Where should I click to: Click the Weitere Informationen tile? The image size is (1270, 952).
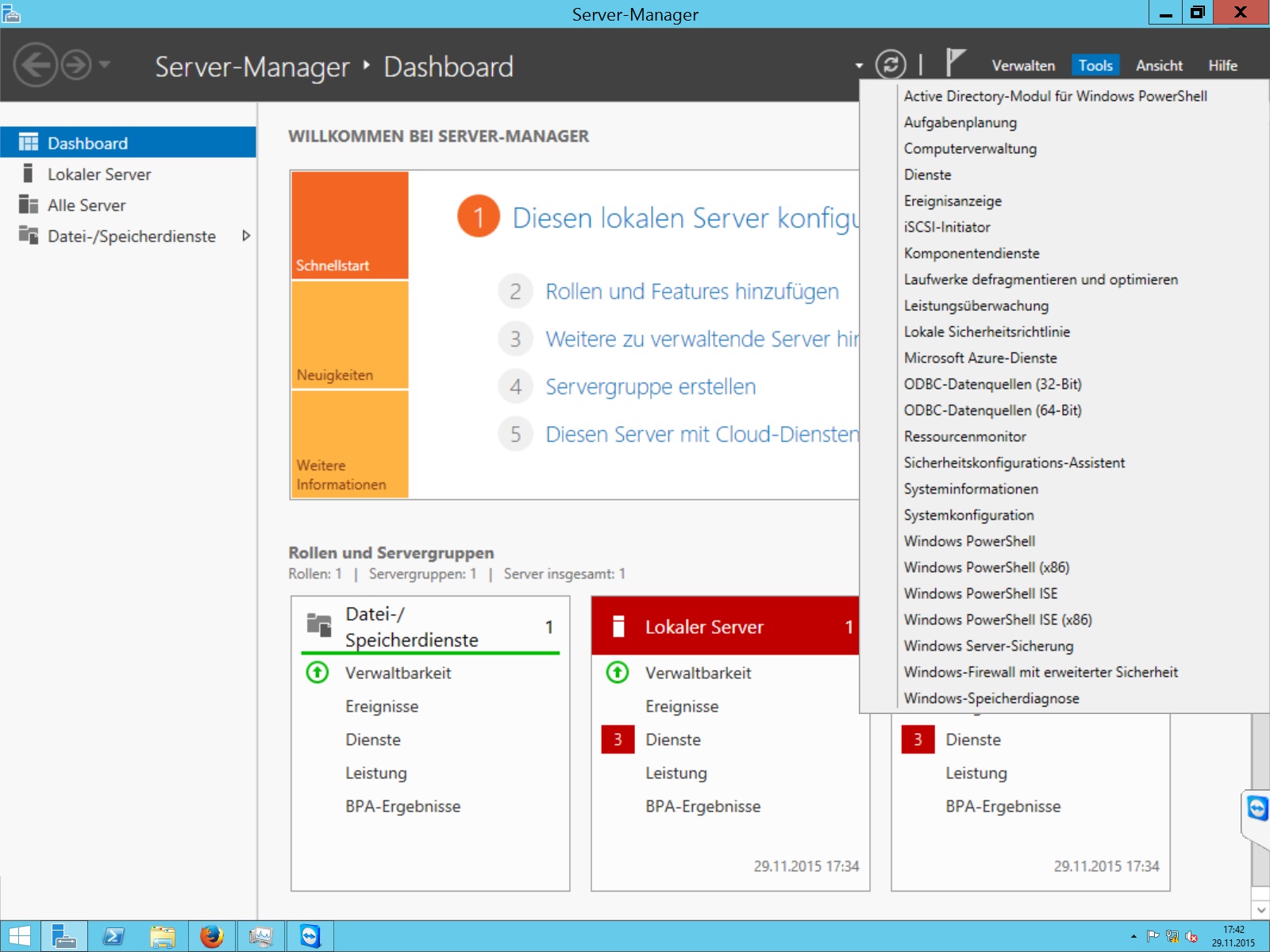coord(350,444)
